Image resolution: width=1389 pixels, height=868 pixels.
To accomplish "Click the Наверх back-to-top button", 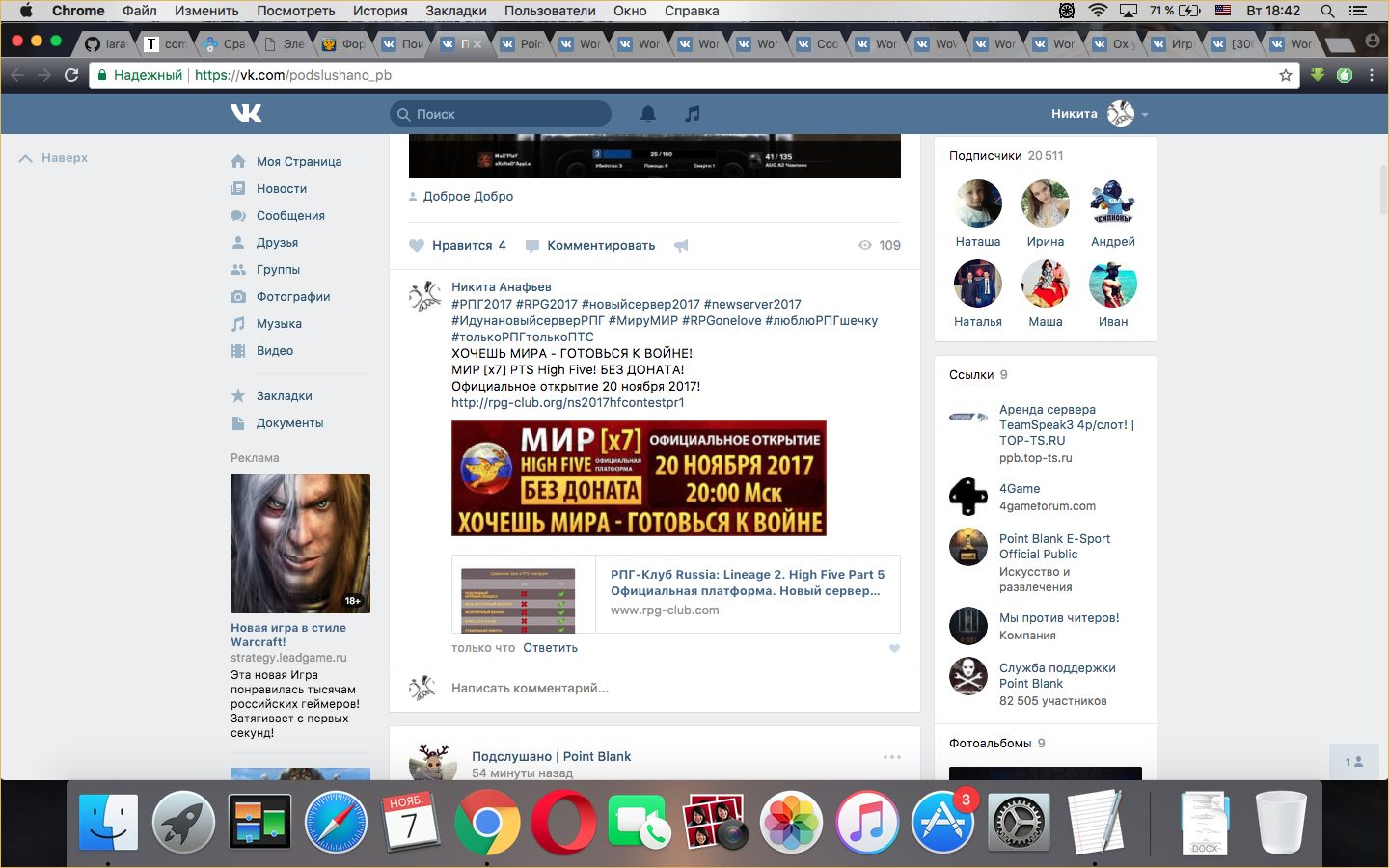I will point(54,158).
